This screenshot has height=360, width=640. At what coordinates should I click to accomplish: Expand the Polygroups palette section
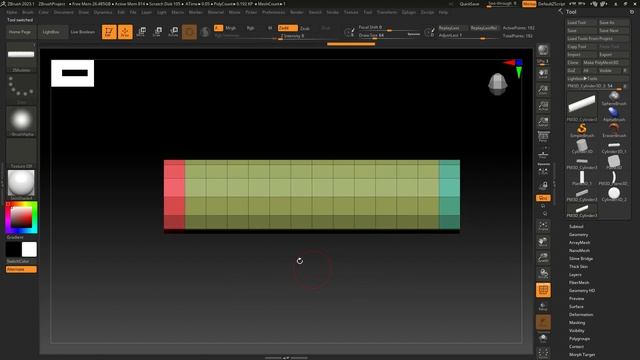pos(579,339)
